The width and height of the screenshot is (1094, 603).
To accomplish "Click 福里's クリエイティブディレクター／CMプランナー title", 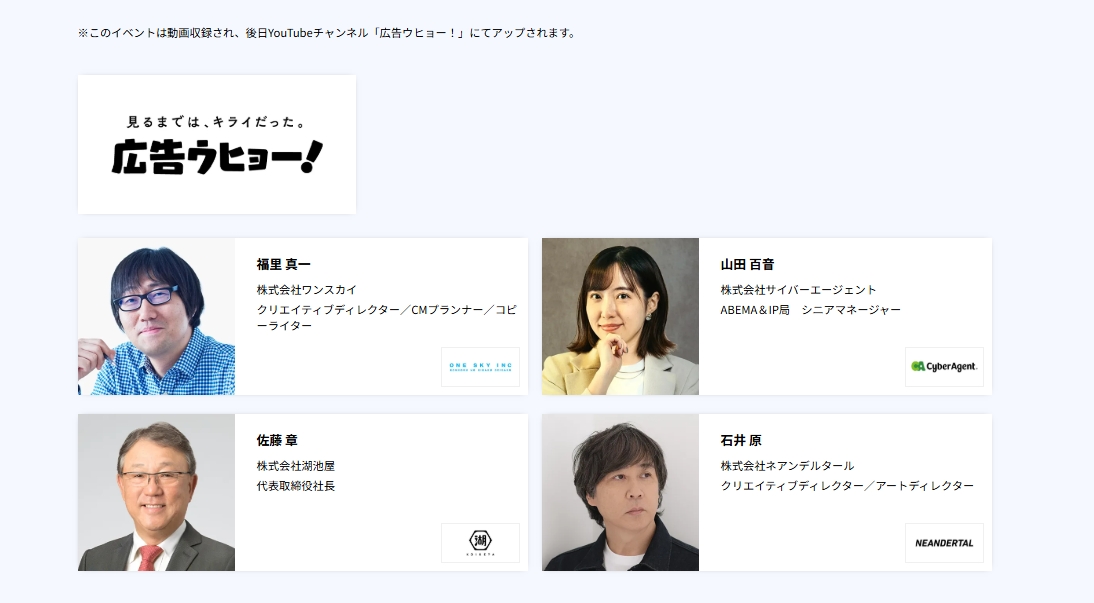I will coord(387,318).
